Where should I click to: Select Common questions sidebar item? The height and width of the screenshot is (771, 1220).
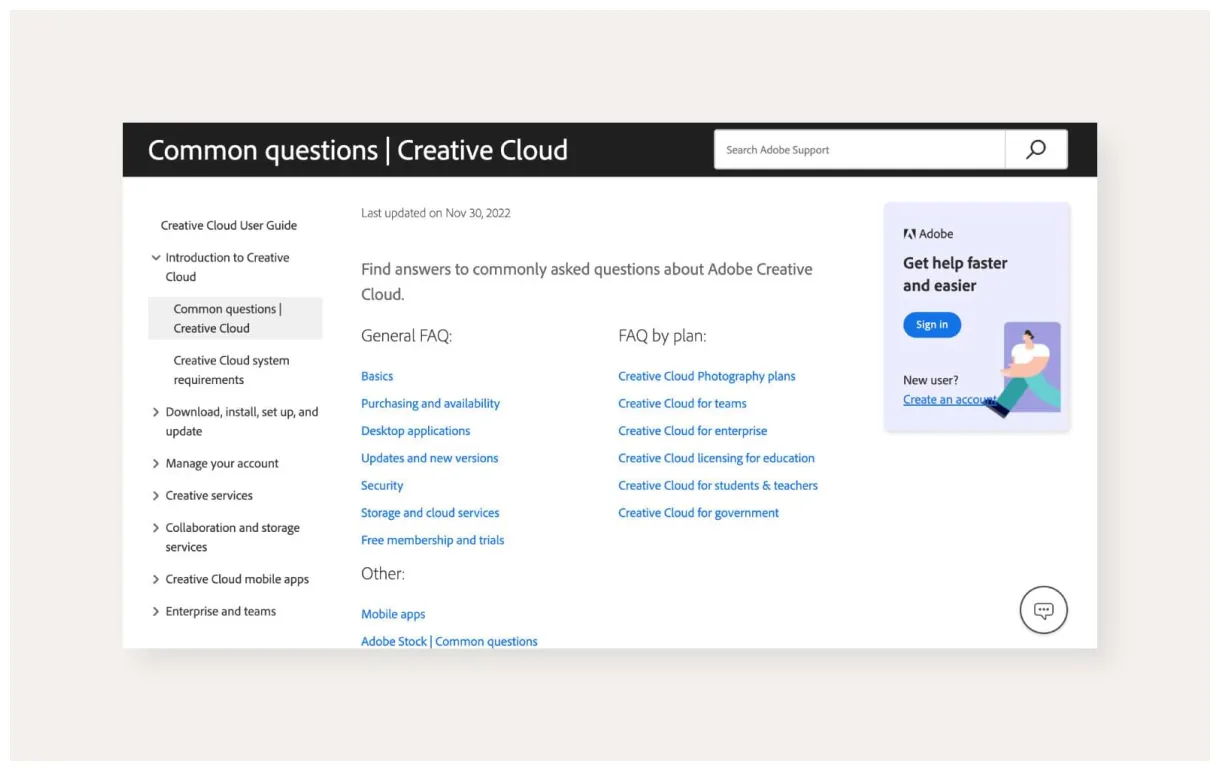point(227,318)
